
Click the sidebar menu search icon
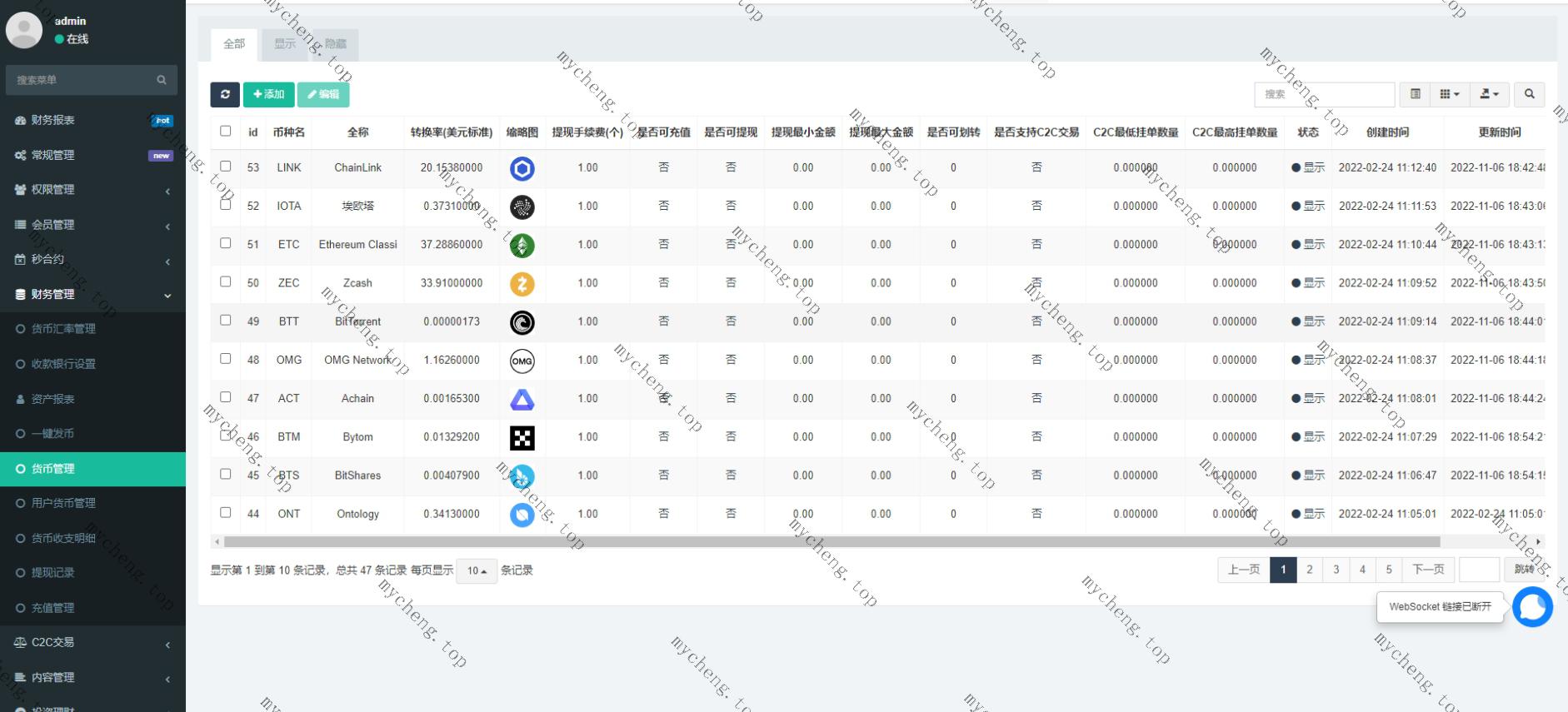[x=162, y=80]
